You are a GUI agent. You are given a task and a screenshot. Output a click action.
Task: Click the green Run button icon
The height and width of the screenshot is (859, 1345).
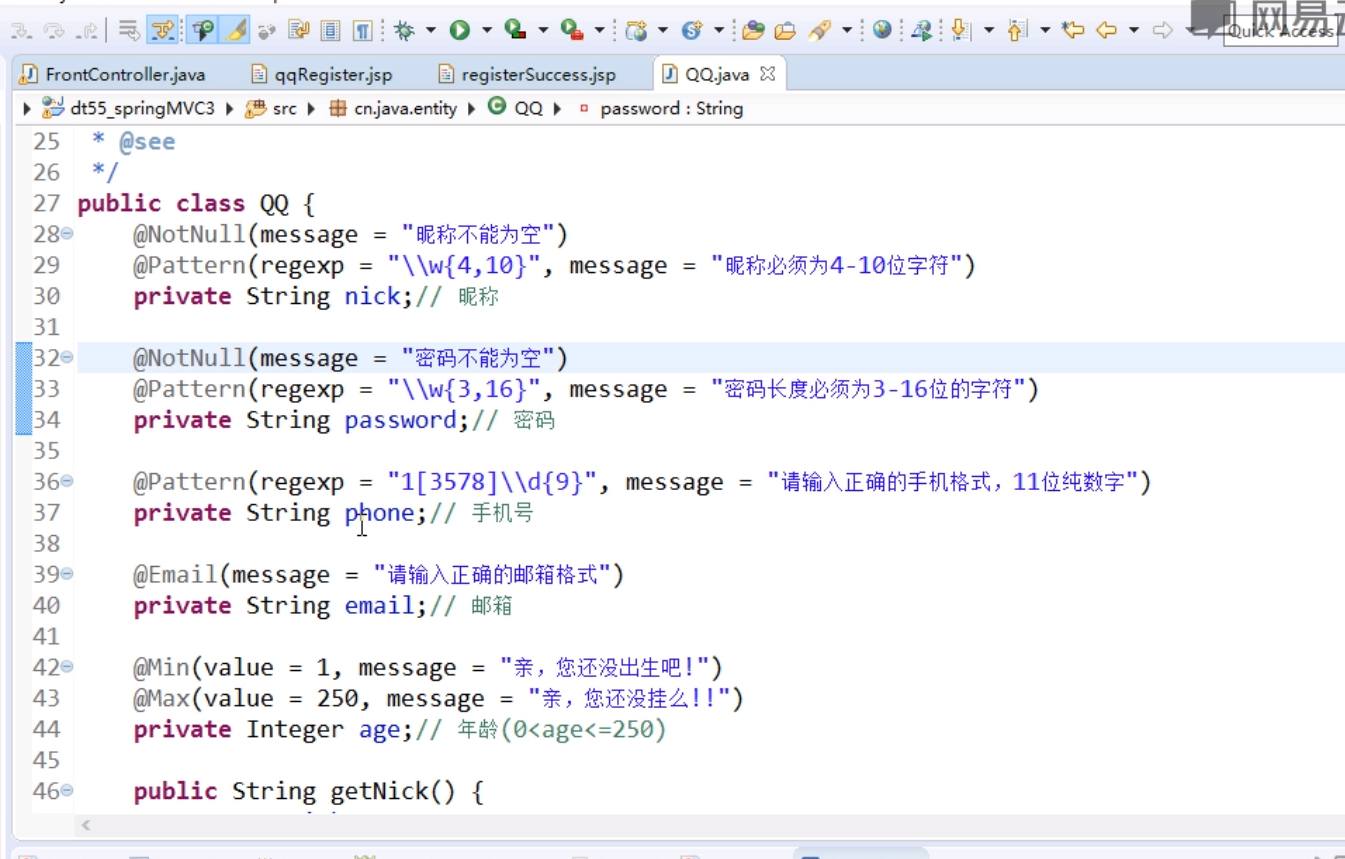[460, 31]
